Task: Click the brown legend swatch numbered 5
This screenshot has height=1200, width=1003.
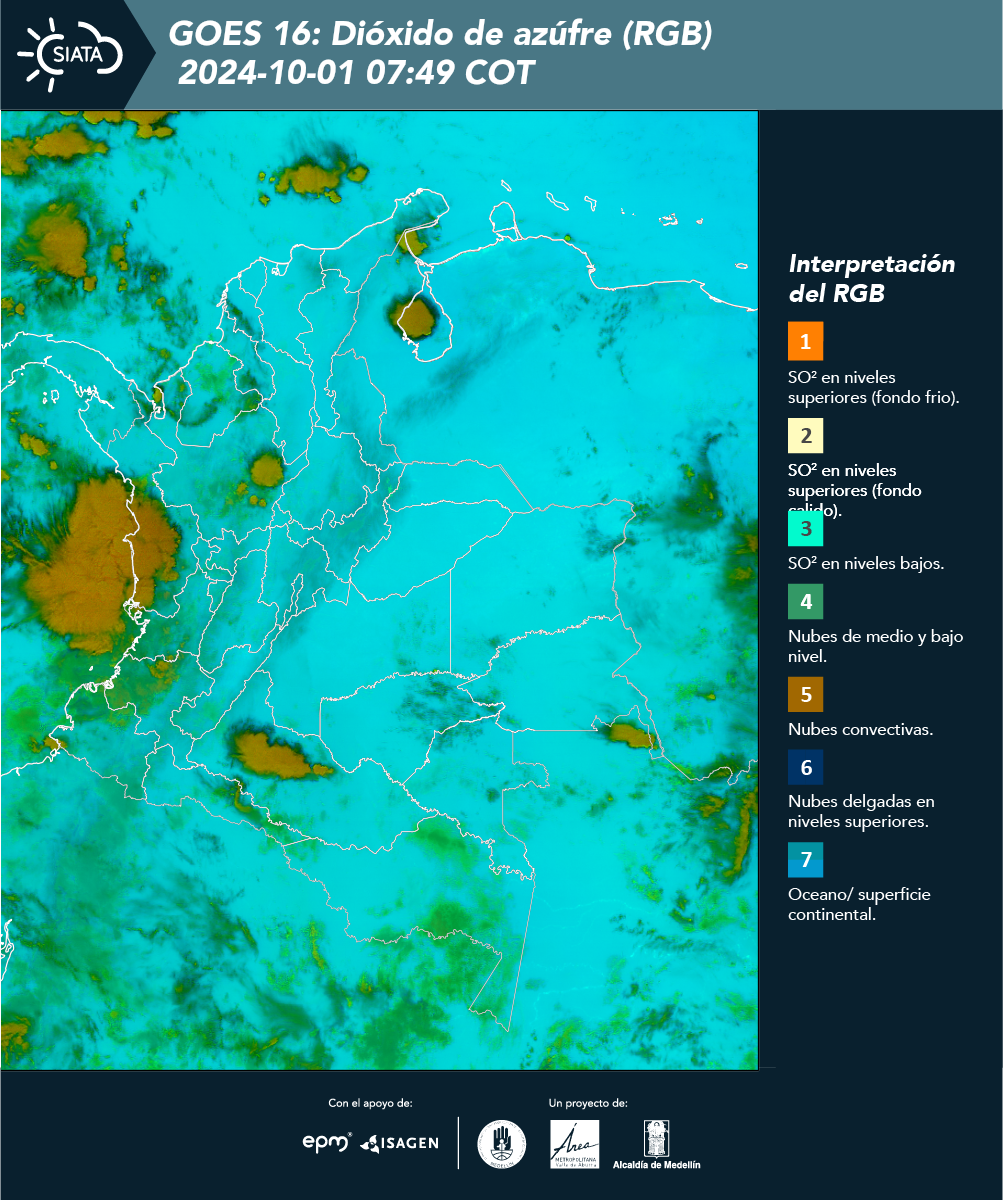Action: click(805, 694)
